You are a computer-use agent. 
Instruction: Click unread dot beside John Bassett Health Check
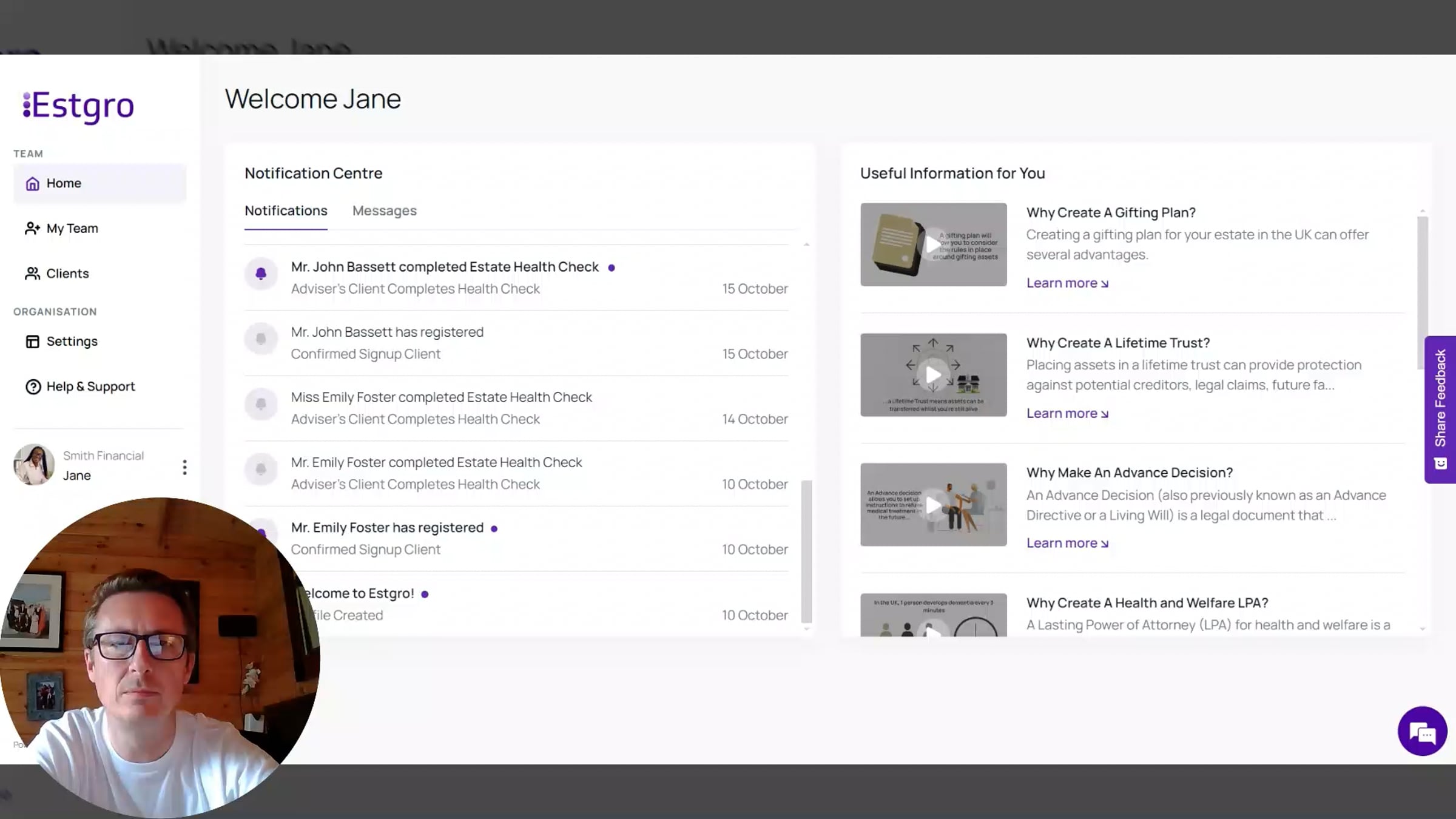pos(612,268)
